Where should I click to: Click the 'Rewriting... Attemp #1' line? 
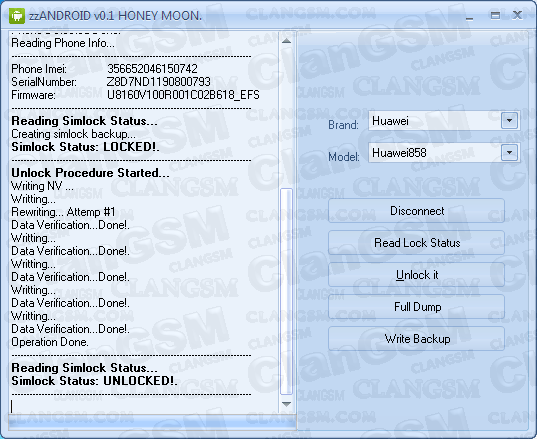(63, 212)
